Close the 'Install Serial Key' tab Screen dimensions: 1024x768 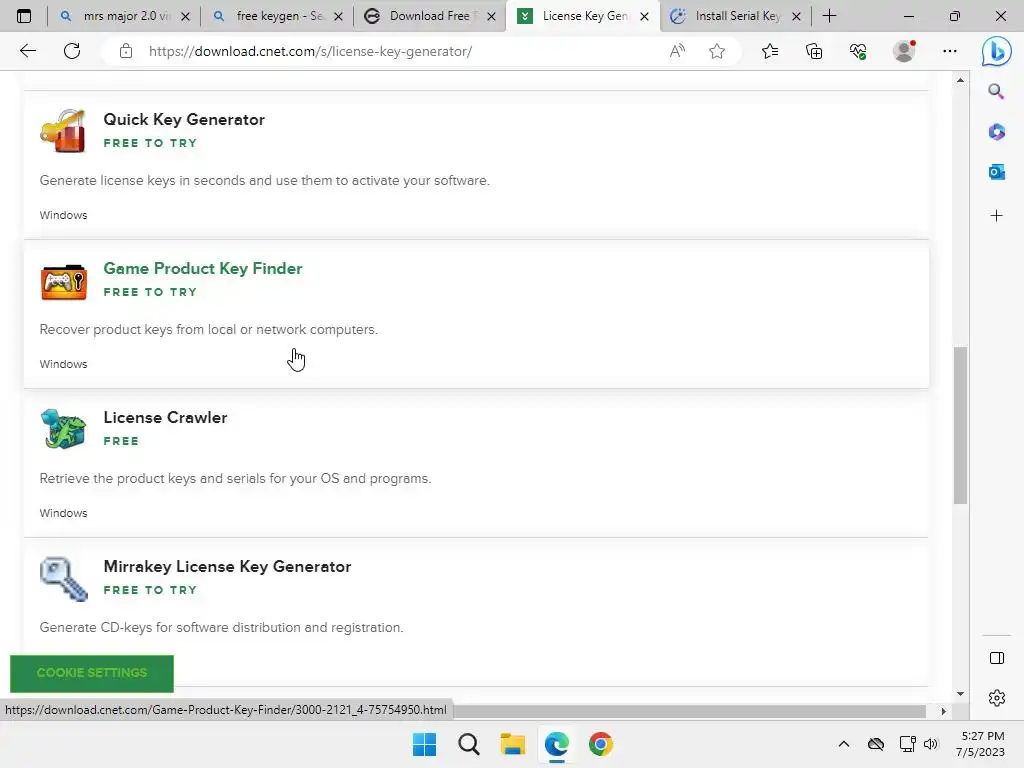pos(796,17)
